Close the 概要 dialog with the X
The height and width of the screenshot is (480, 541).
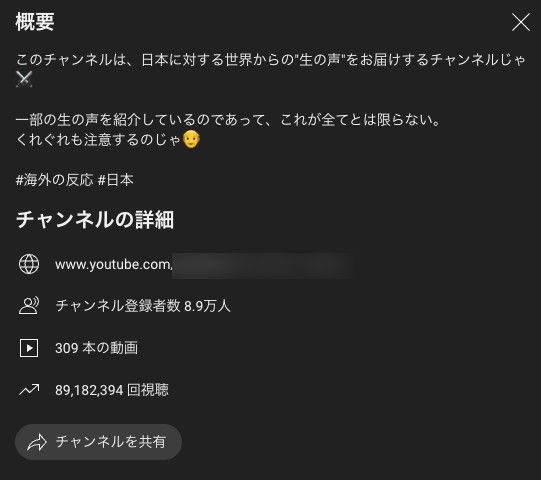[521, 22]
